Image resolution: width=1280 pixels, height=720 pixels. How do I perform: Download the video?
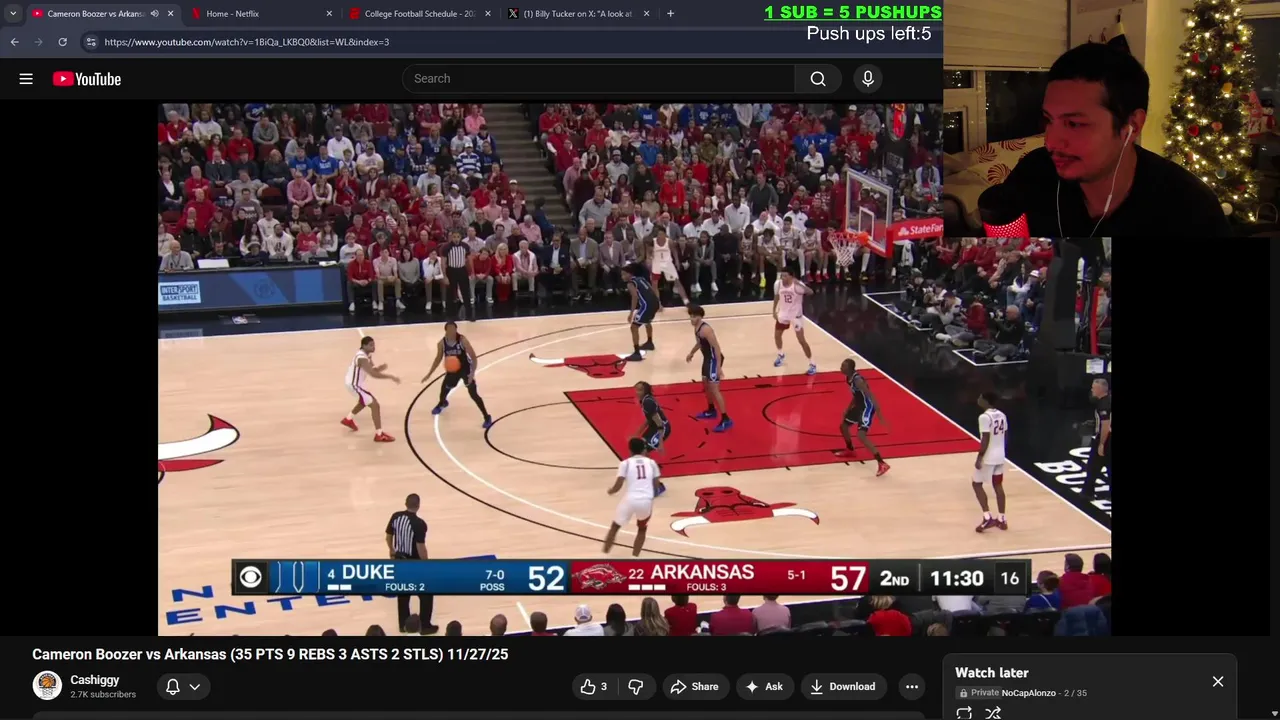(x=843, y=687)
